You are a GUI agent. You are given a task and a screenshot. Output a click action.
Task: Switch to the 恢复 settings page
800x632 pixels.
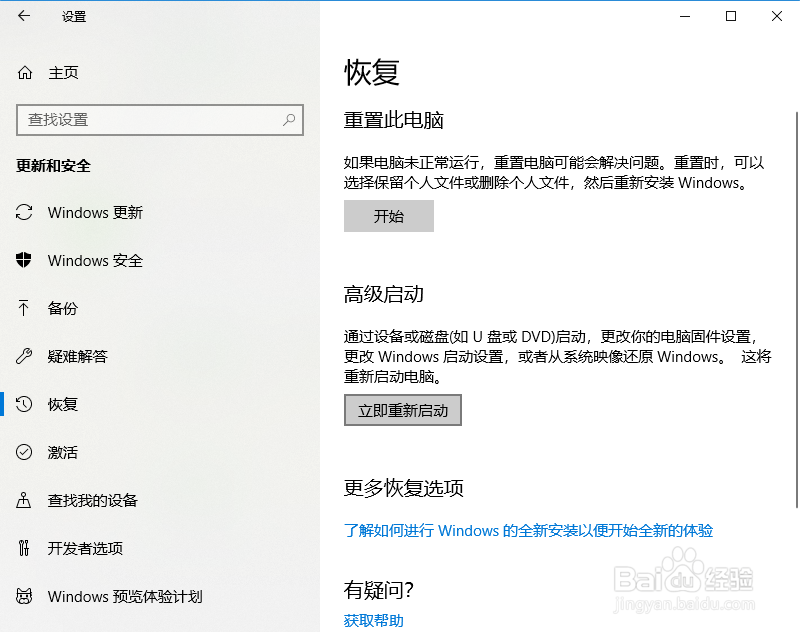pos(65,405)
